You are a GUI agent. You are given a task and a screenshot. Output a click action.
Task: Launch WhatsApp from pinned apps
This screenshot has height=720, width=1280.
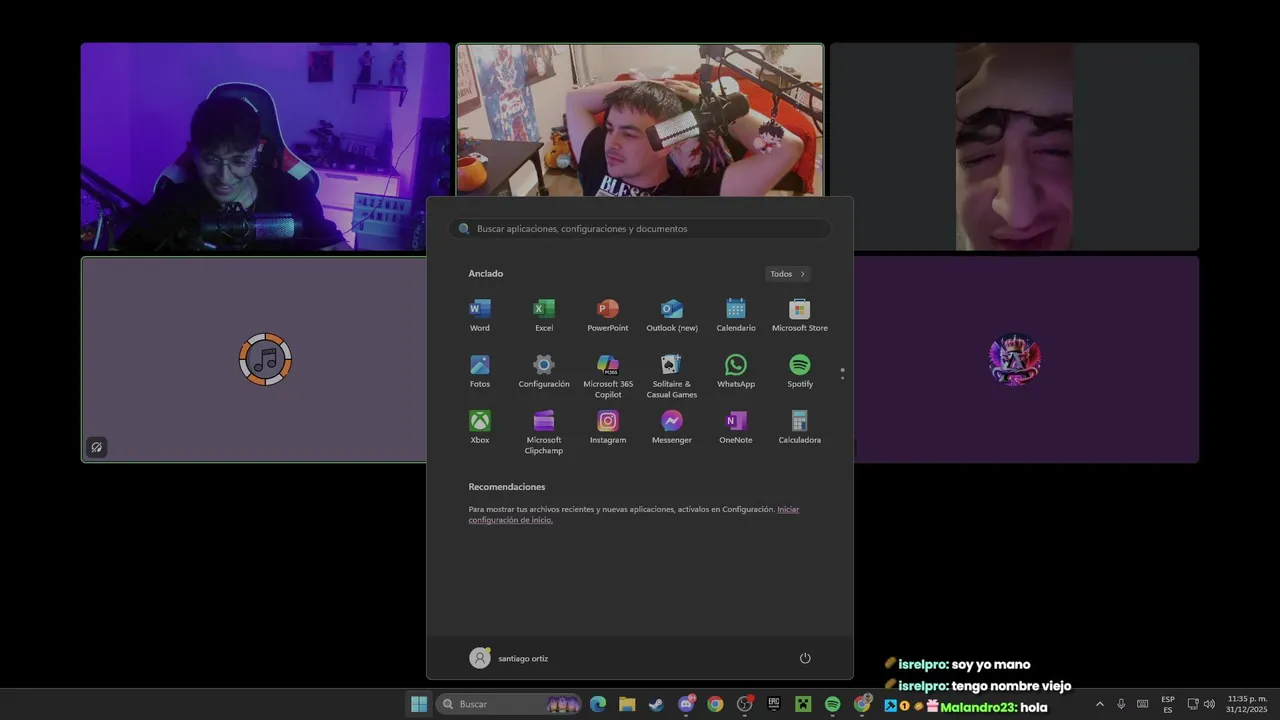736,371
